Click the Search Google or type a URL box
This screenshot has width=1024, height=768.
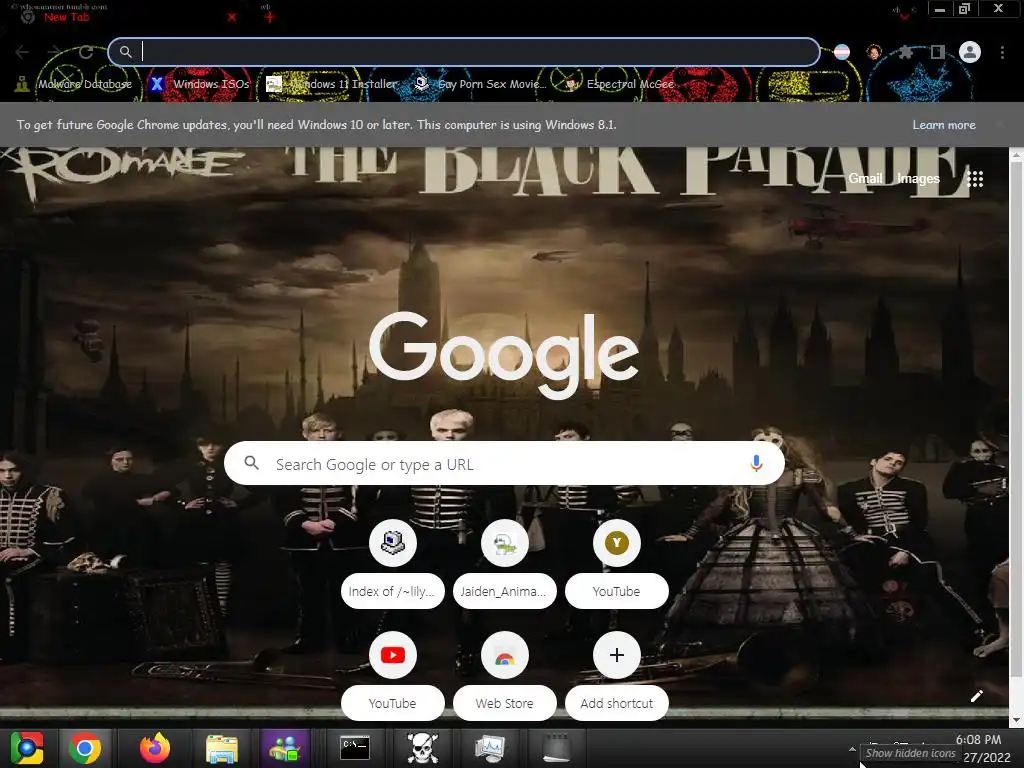tap(504, 463)
